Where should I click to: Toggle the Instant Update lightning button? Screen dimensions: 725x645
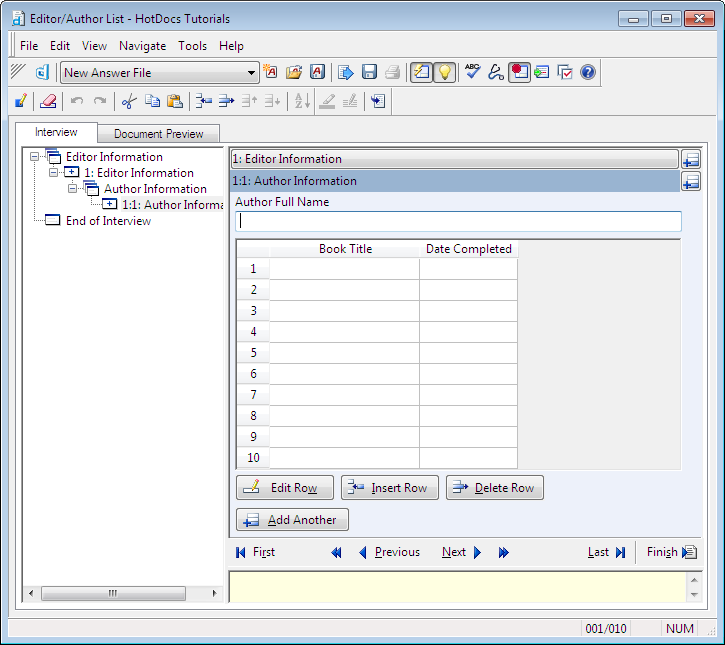(421, 72)
